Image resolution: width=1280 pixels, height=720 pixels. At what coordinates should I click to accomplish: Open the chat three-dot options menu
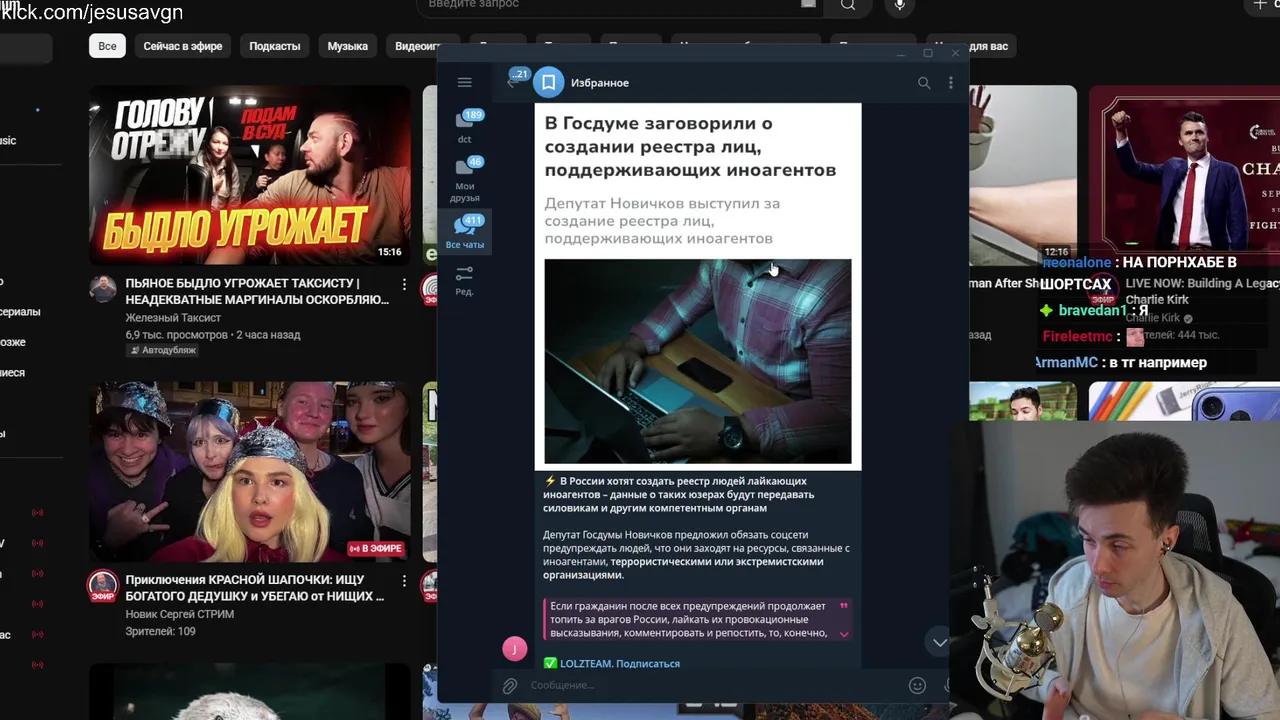(951, 83)
